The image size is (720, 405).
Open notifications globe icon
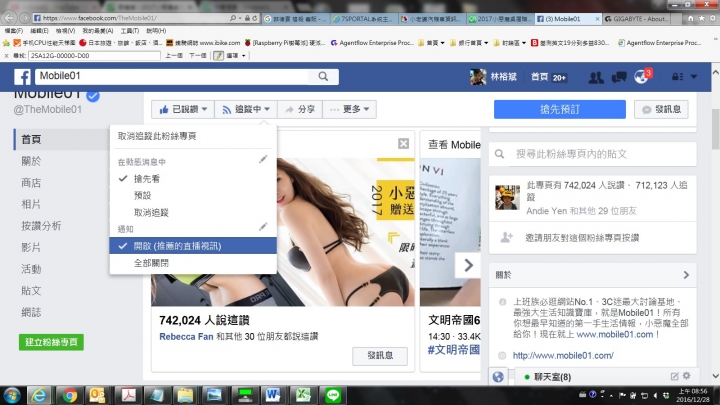coord(641,77)
